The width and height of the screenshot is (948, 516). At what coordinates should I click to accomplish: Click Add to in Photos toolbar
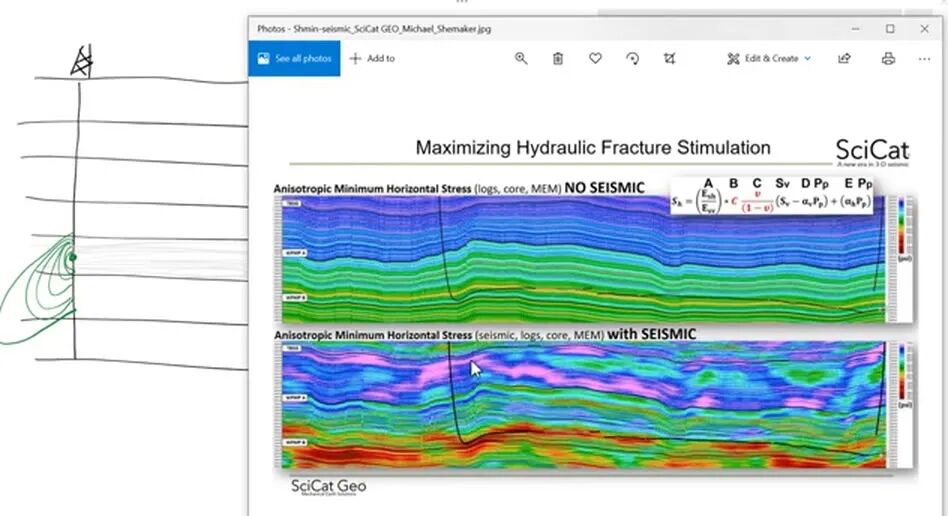click(x=372, y=59)
